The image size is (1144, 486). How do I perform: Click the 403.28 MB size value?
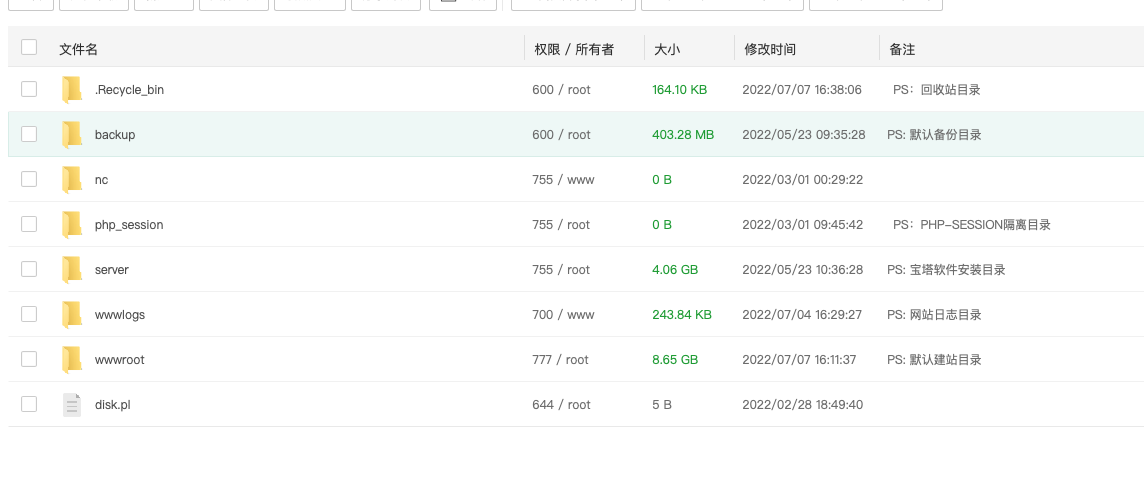(683, 135)
